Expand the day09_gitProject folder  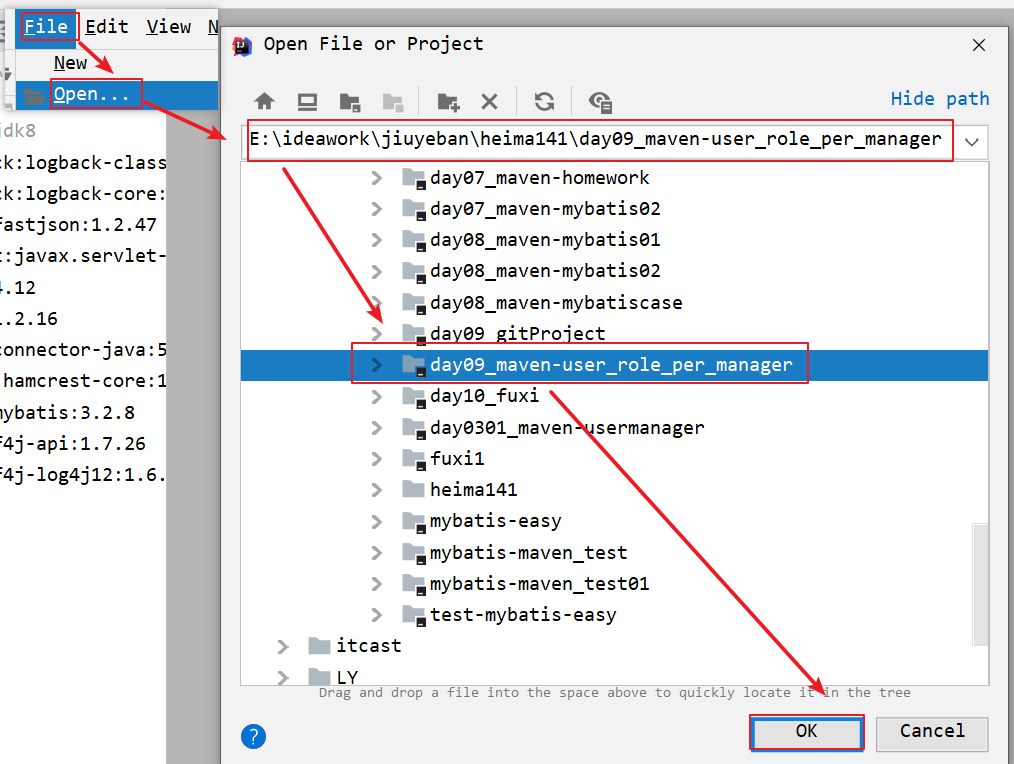[x=377, y=333]
